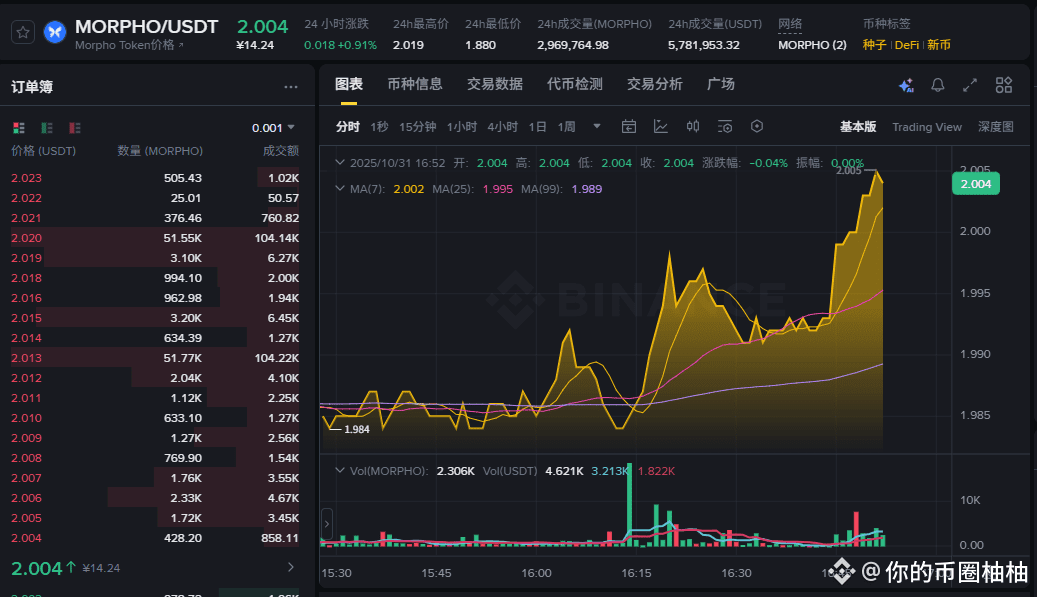Image resolution: width=1037 pixels, height=597 pixels.
Task: Open Morpho Token价格 link
Action: (x=129, y=45)
